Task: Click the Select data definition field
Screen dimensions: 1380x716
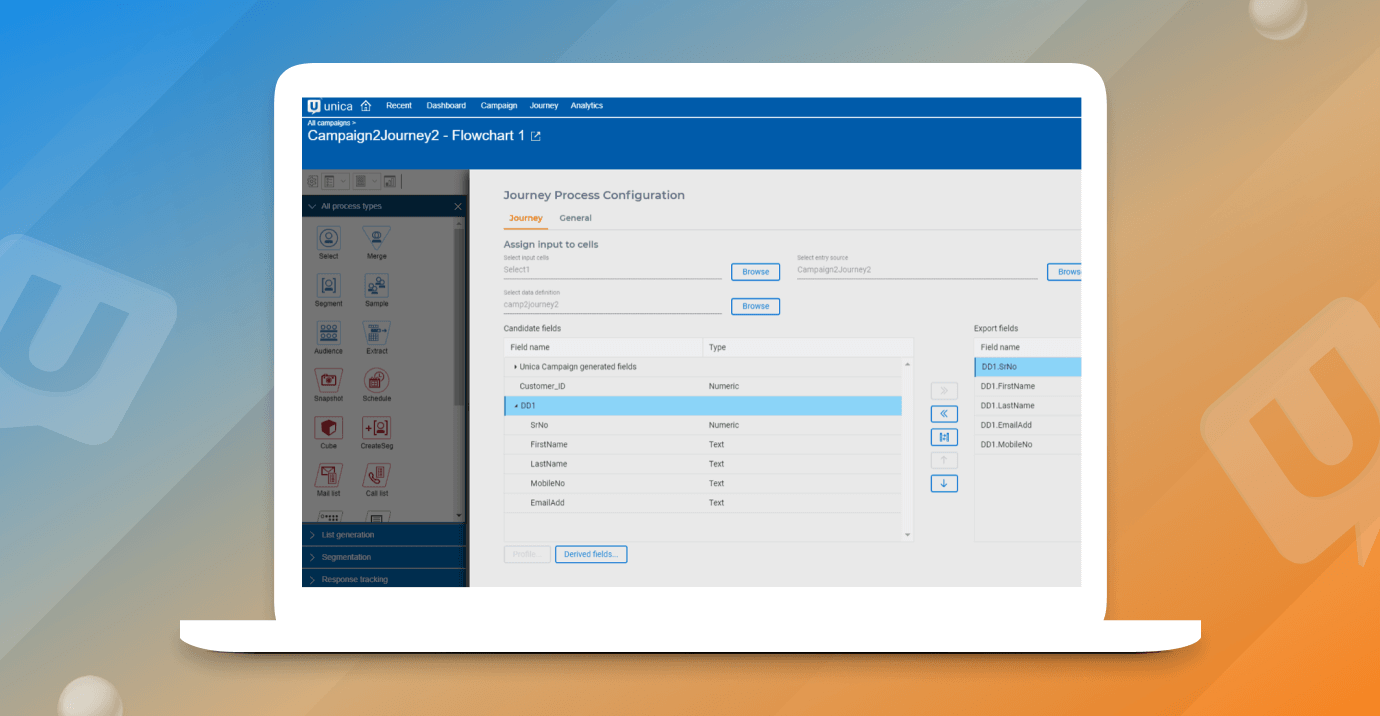Action: [612, 304]
